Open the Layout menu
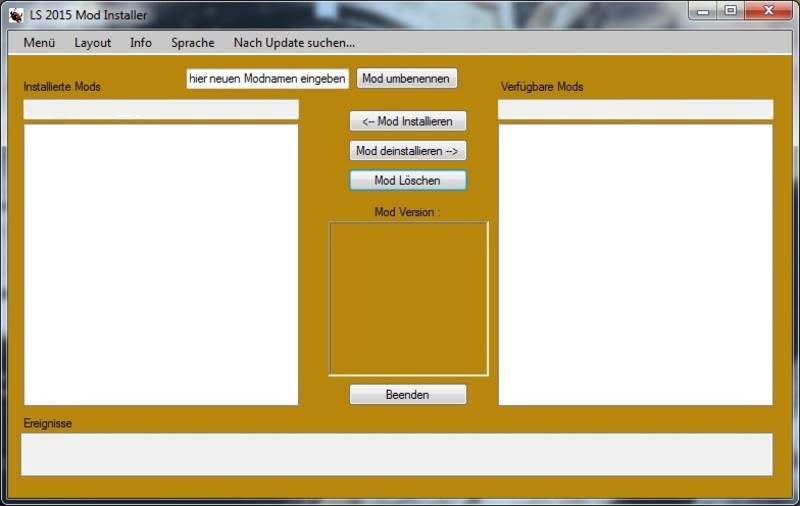800x506 pixels. coord(92,43)
